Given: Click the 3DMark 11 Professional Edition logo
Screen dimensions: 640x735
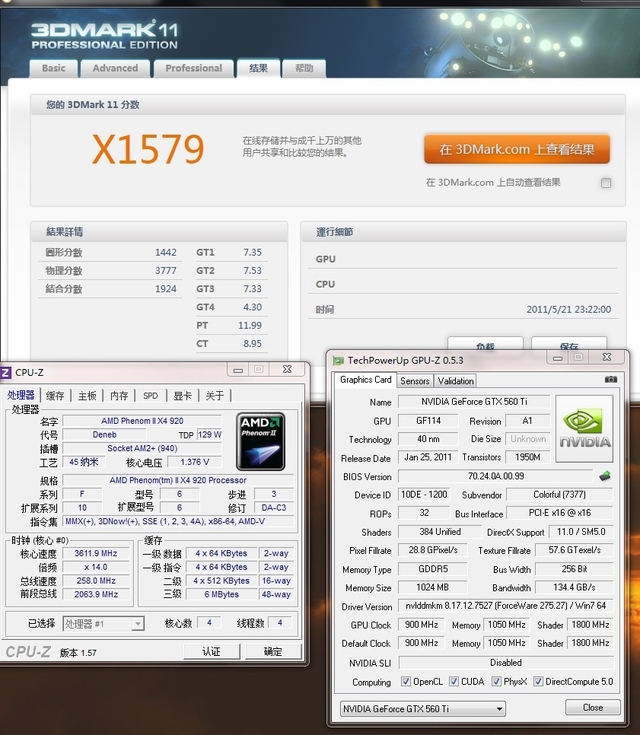Looking at the screenshot, I should coord(104,35).
